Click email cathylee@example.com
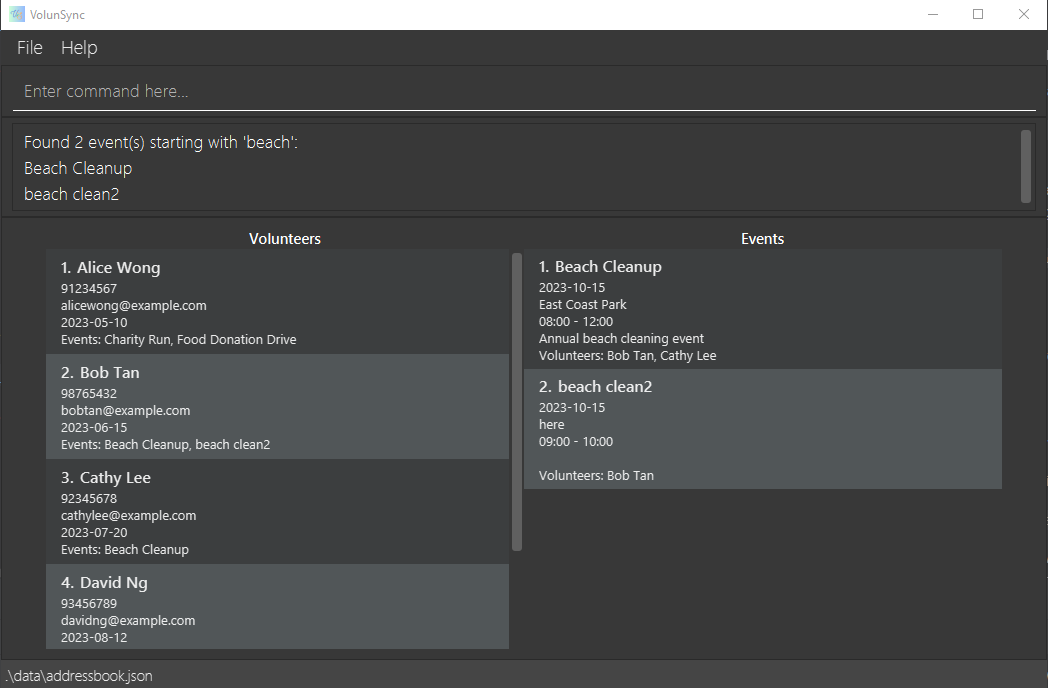 pyautogui.click(x=128, y=515)
